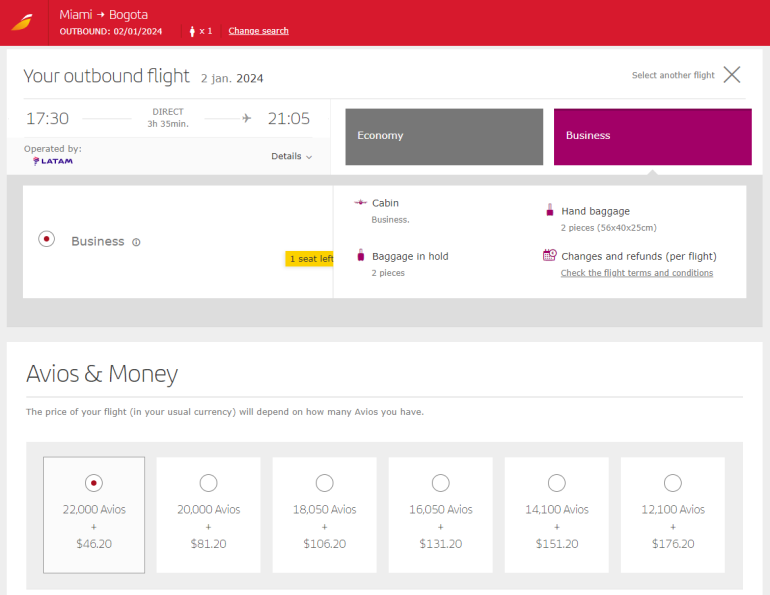
Task: Click the 1 seat left badge
Action: pyautogui.click(x=310, y=259)
